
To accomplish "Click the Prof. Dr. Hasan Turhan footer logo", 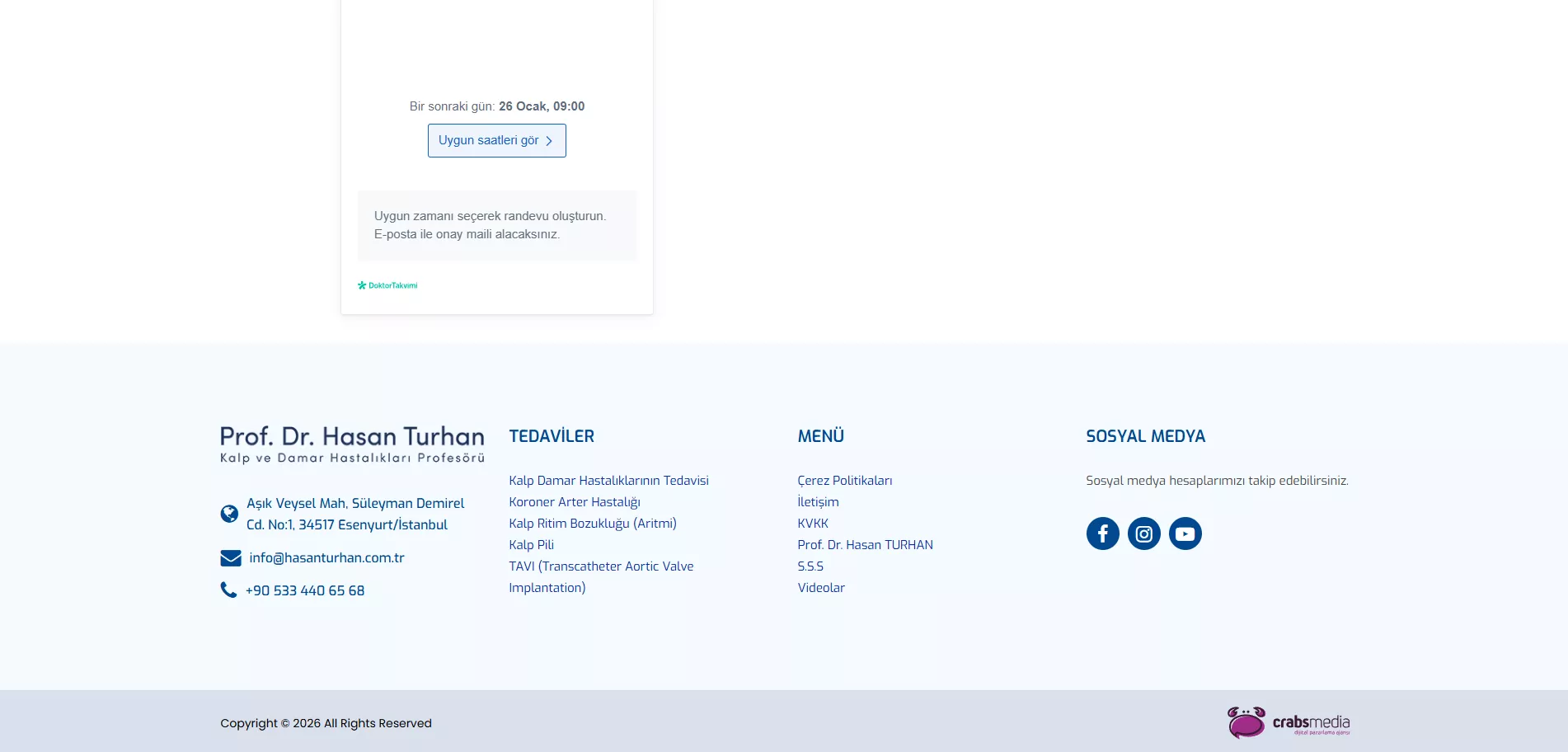I will (x=352, y=444).
